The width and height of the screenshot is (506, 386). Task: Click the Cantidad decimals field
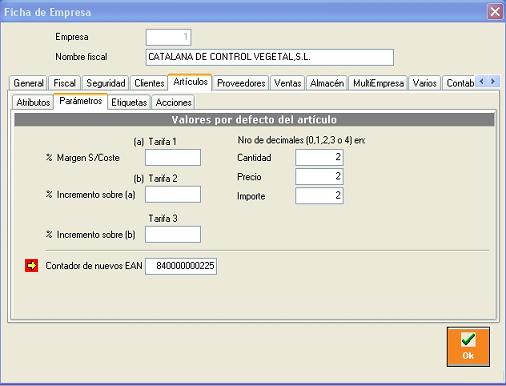(319, 157)
